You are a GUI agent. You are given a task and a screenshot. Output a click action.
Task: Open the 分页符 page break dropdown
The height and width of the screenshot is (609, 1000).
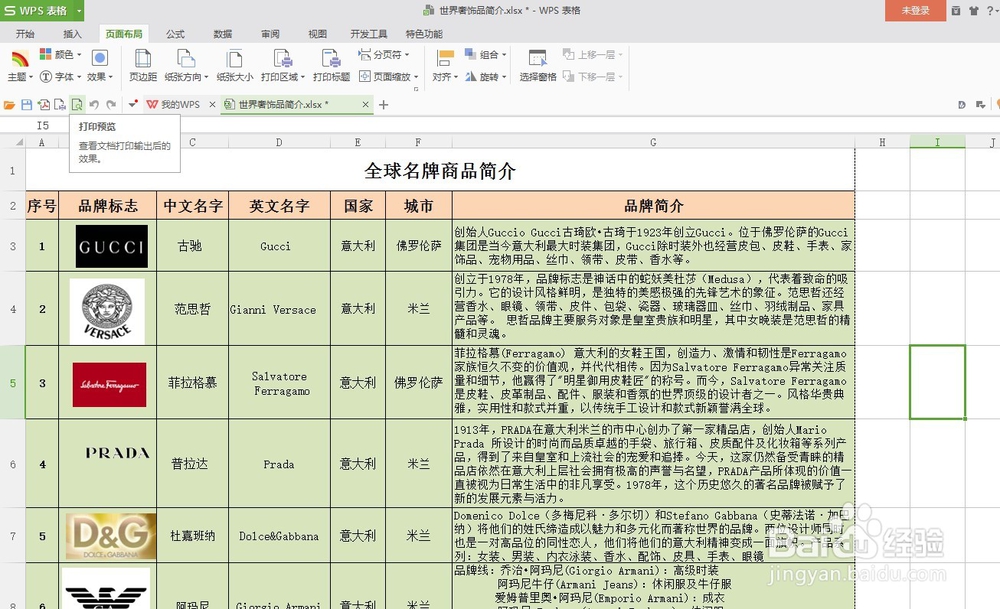[383, 55]
